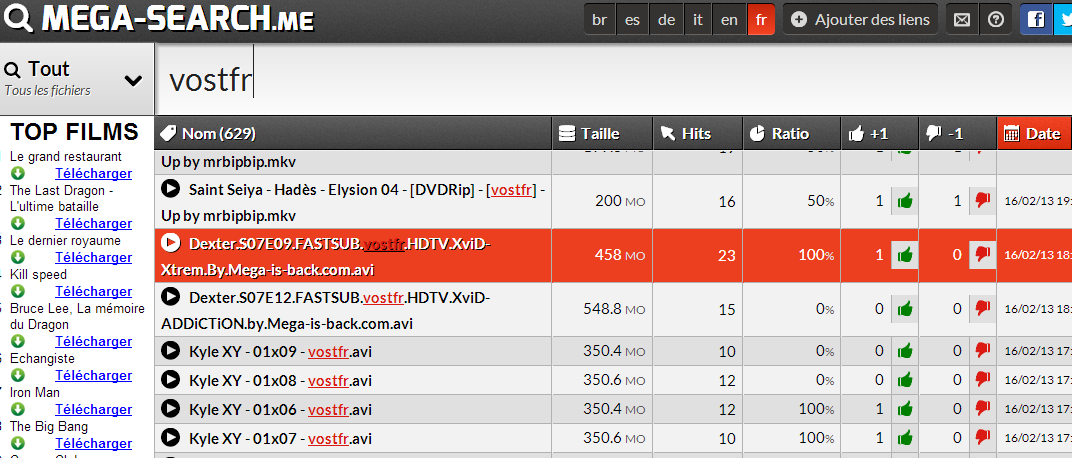Click 458 MO size cell
This screenshot has height=458, width=1072.
click(x=602, y=256)
